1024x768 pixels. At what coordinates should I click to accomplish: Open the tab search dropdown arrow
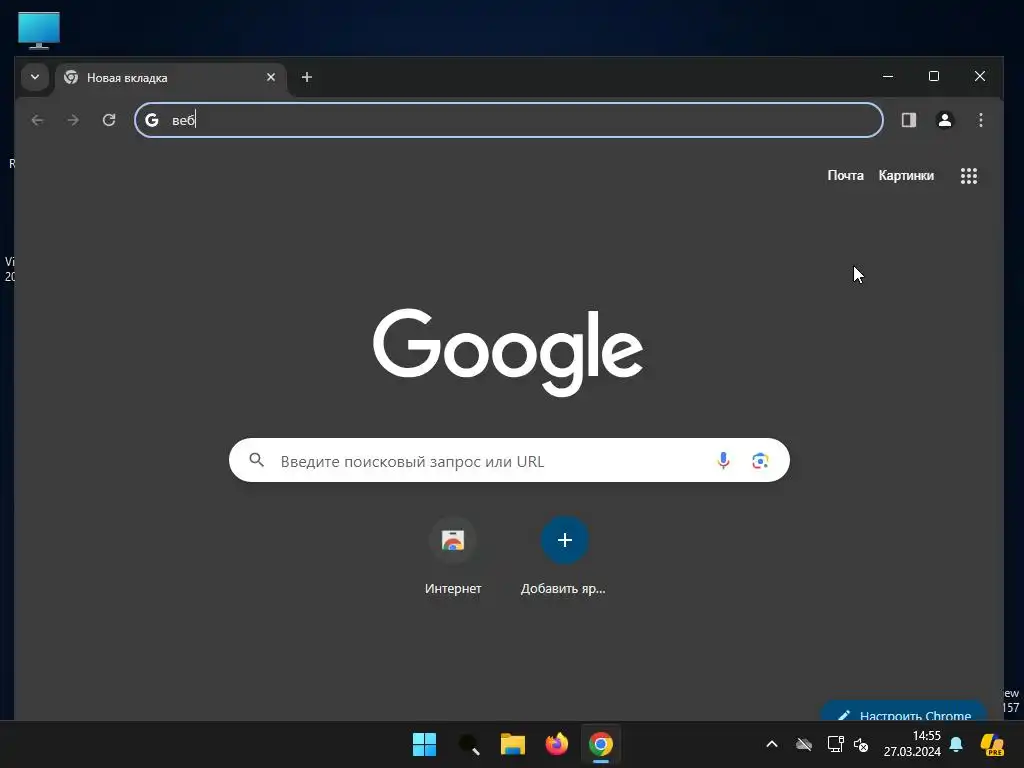tap(35, 78)
